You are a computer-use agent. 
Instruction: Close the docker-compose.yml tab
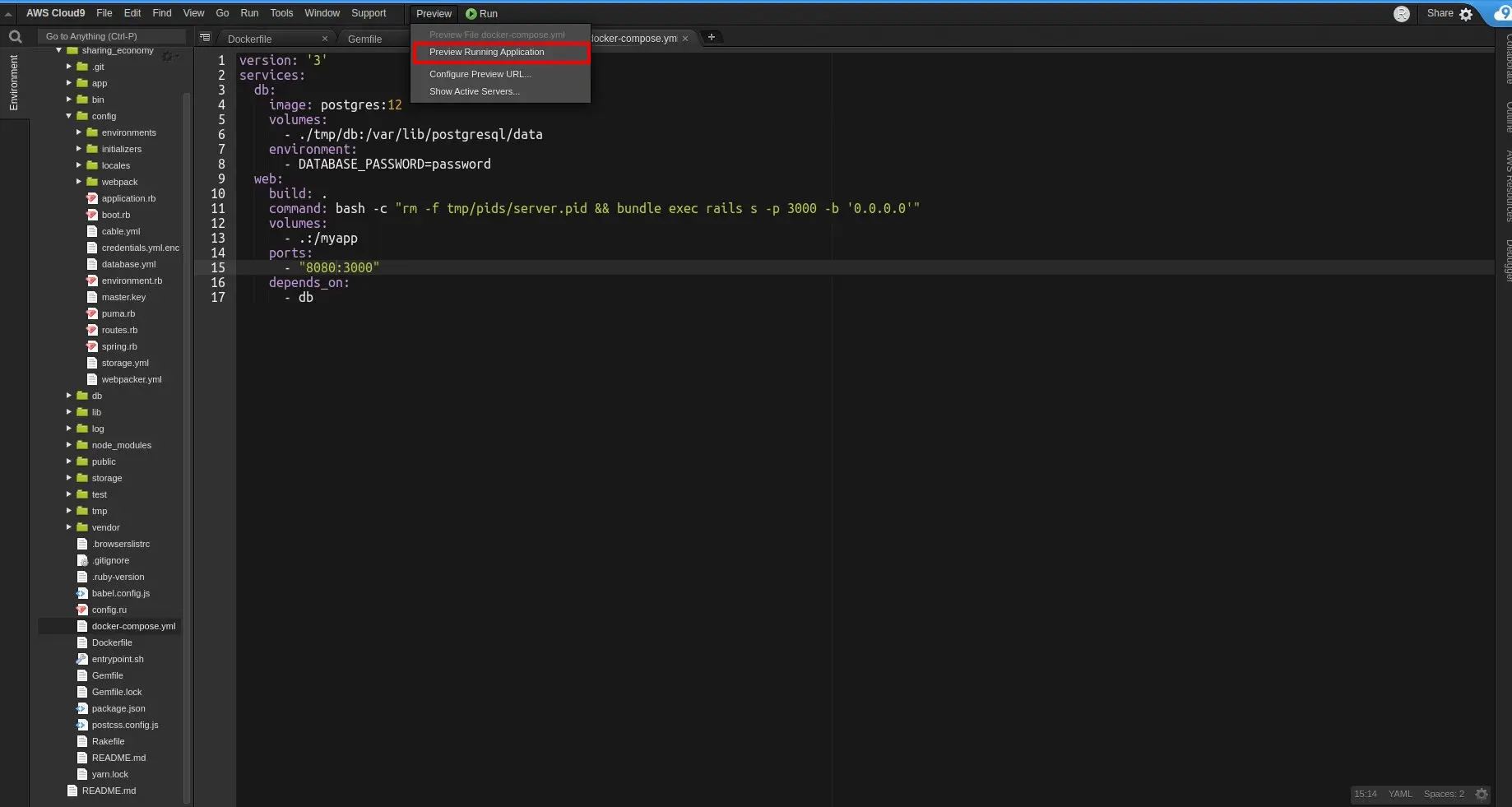(x=684, y=39)
